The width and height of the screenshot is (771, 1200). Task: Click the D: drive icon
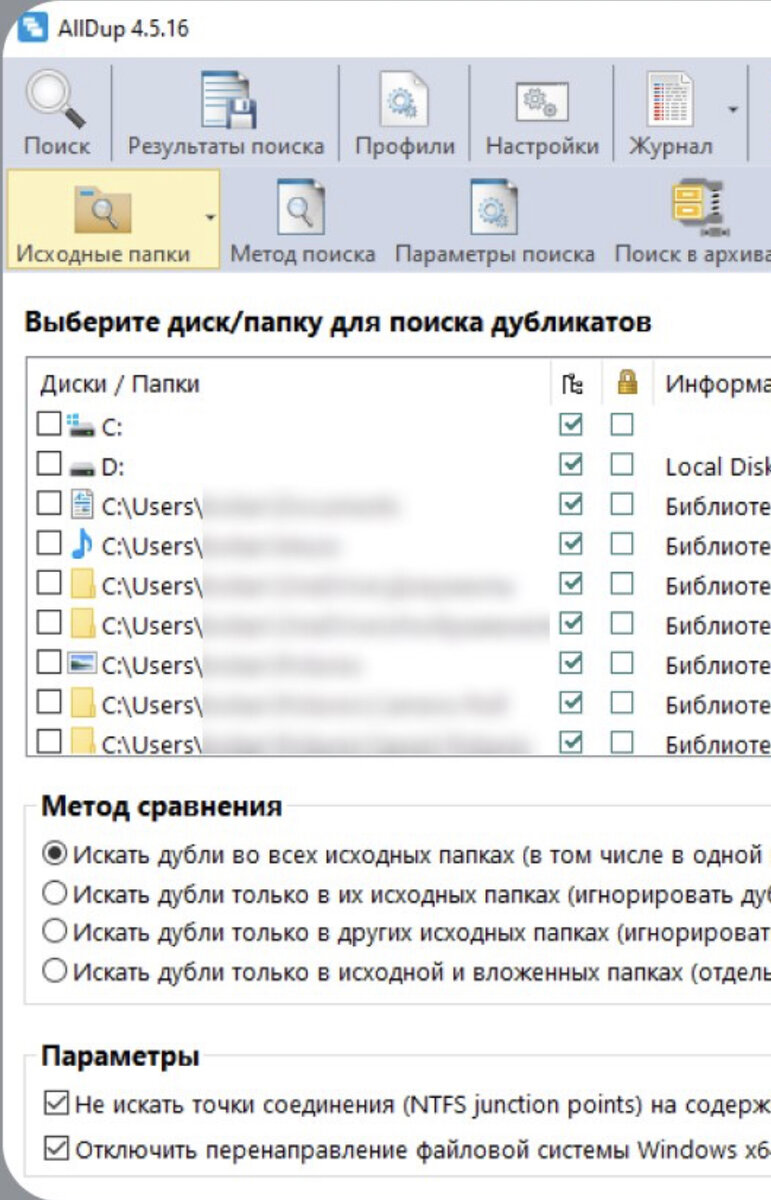(80, 466)
